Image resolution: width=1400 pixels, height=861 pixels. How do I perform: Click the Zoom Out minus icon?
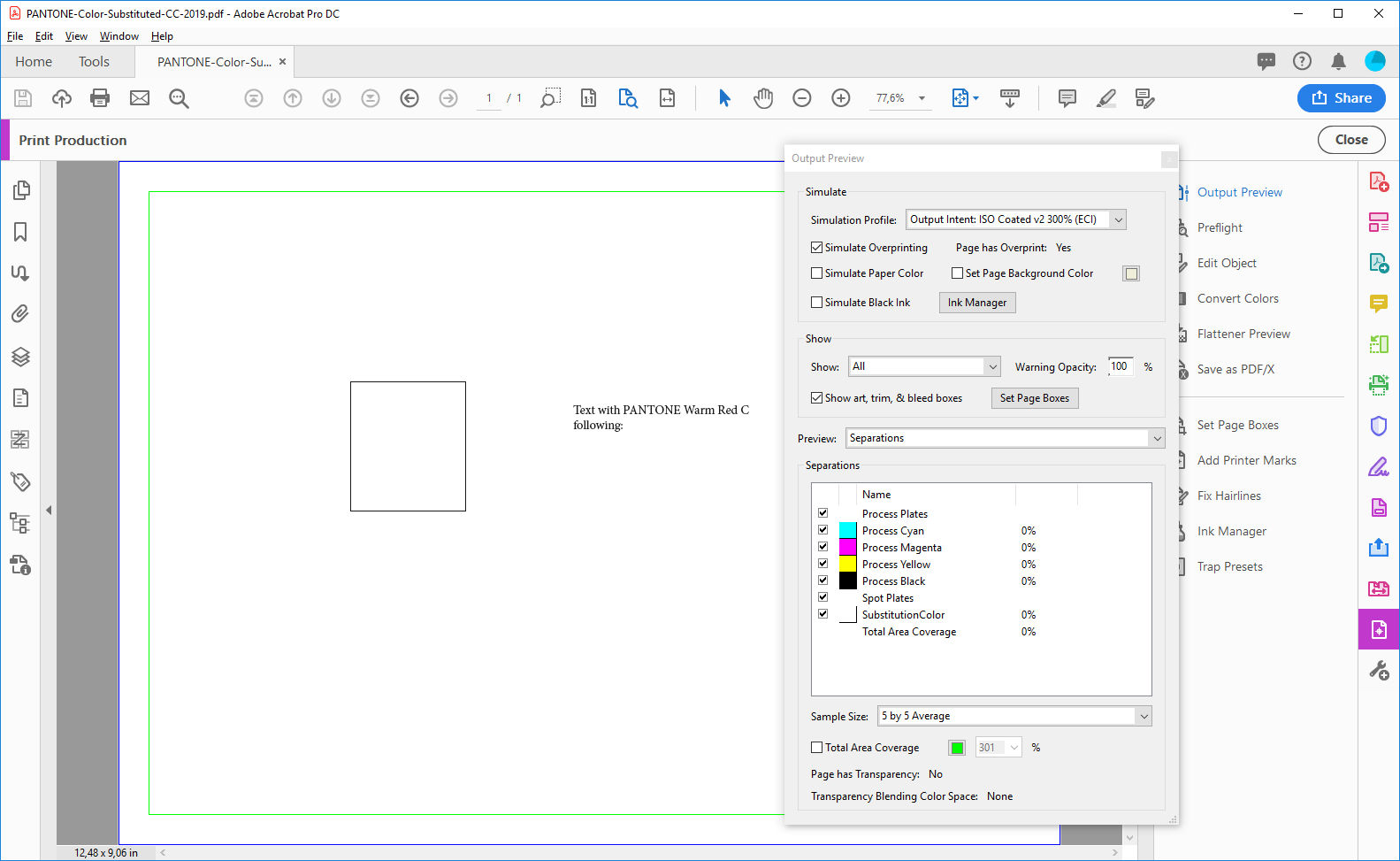tap(802, 98)
